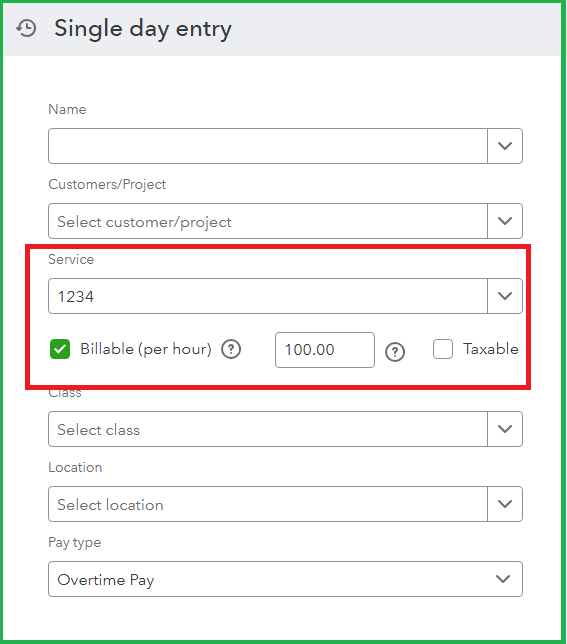The height and width of the screenshot is (644, 567).
Task: Click help icon beside the 100.00 rate field
Action: 395,352
